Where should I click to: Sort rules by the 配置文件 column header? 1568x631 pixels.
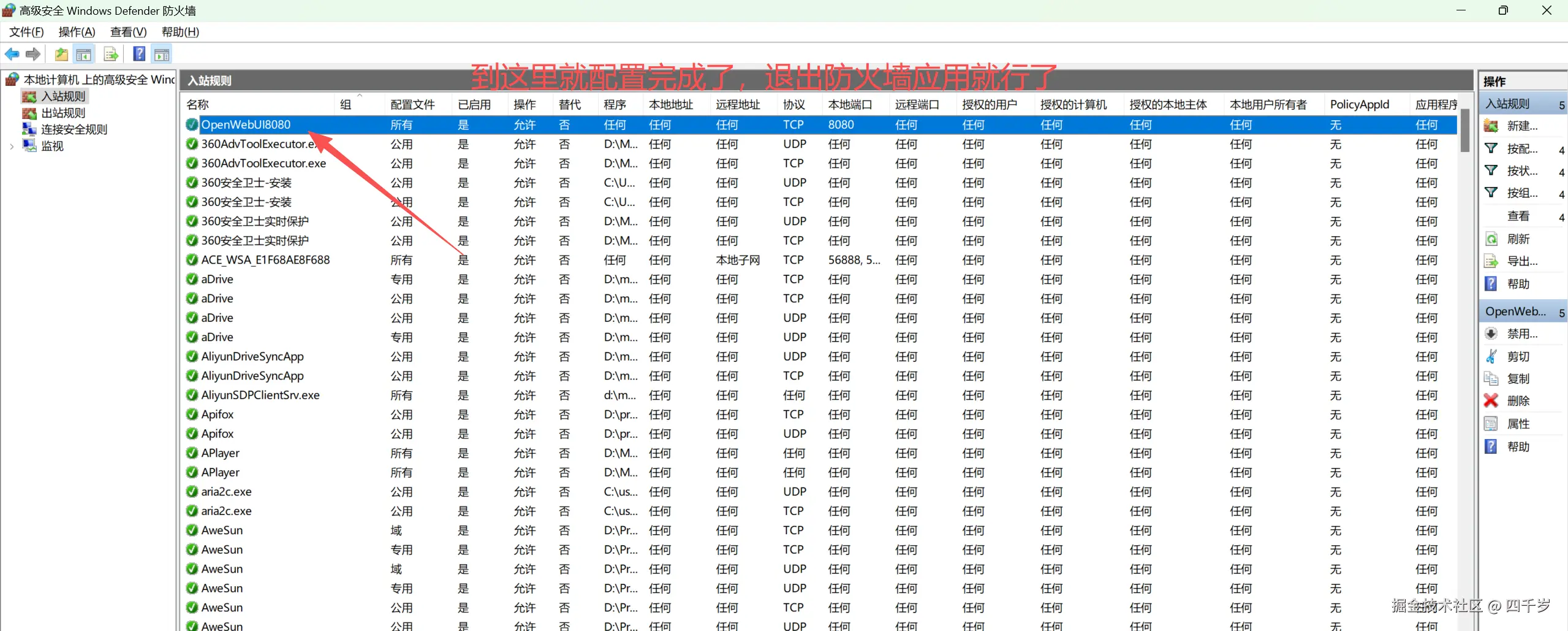click(419, 104)
